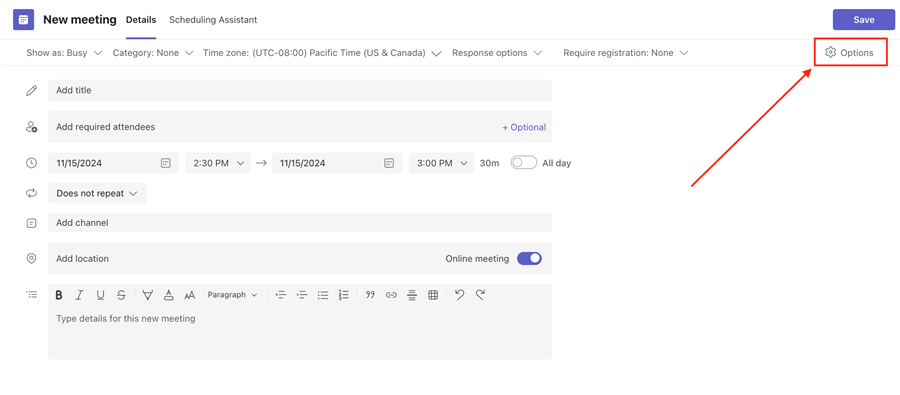
Task: Click the meeting details text area
Action: click(x=300, y=333)
